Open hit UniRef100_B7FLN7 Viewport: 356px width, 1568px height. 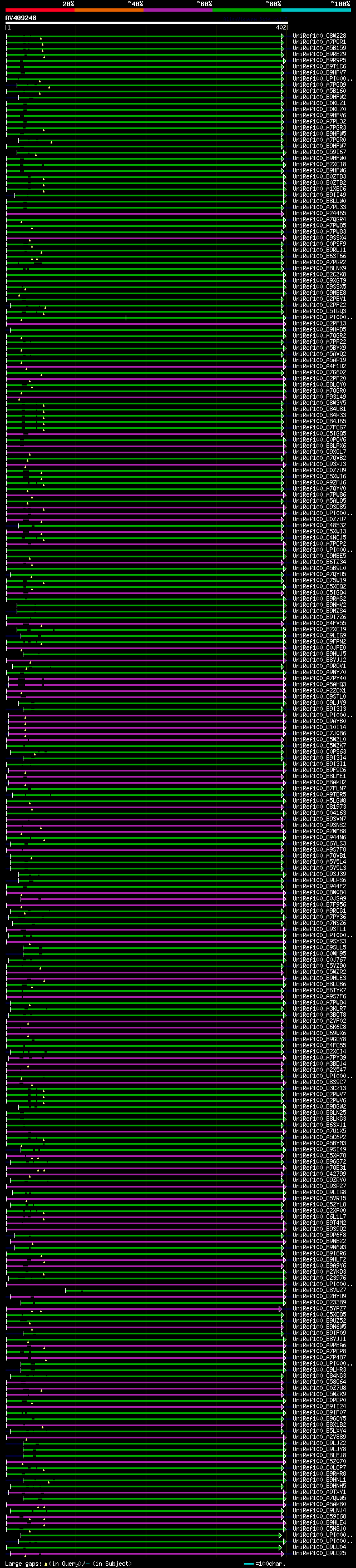coord(319,788)
